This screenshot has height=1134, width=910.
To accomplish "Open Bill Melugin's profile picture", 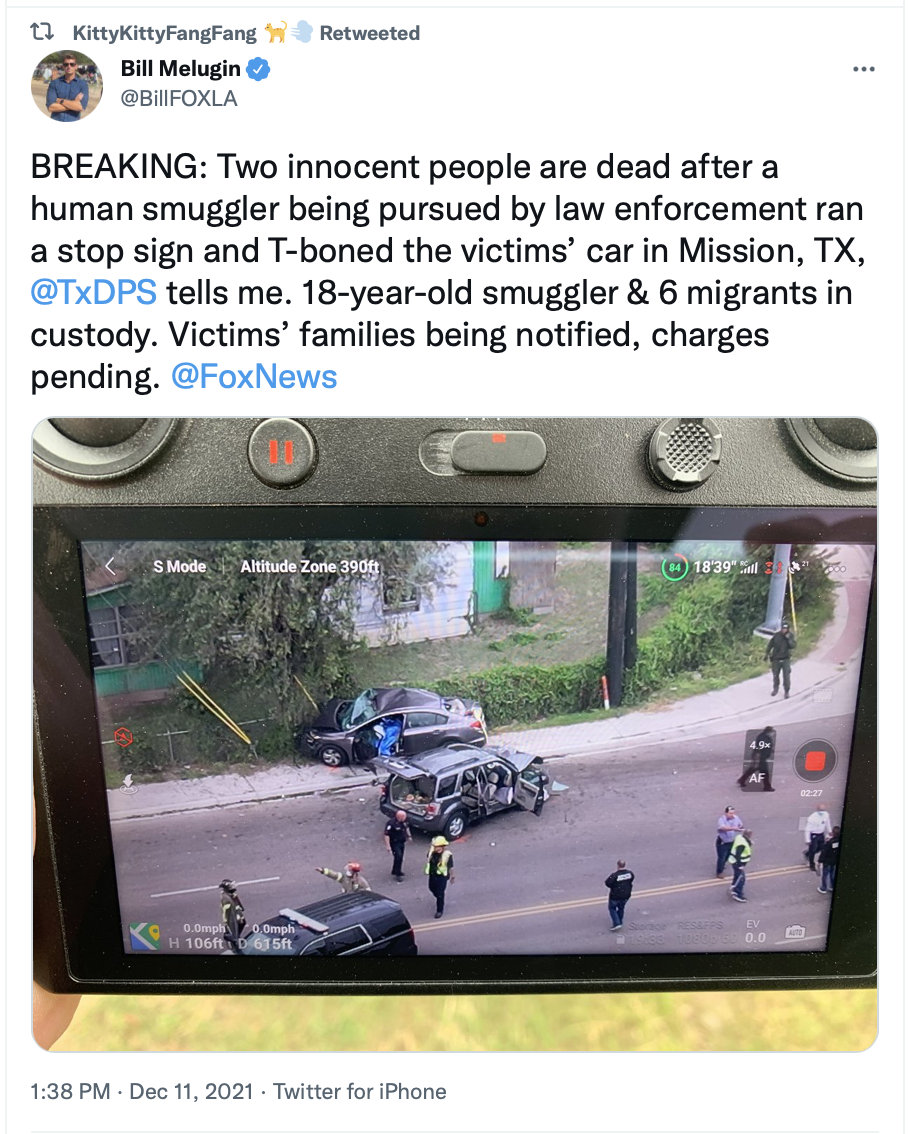I will 67,85.
